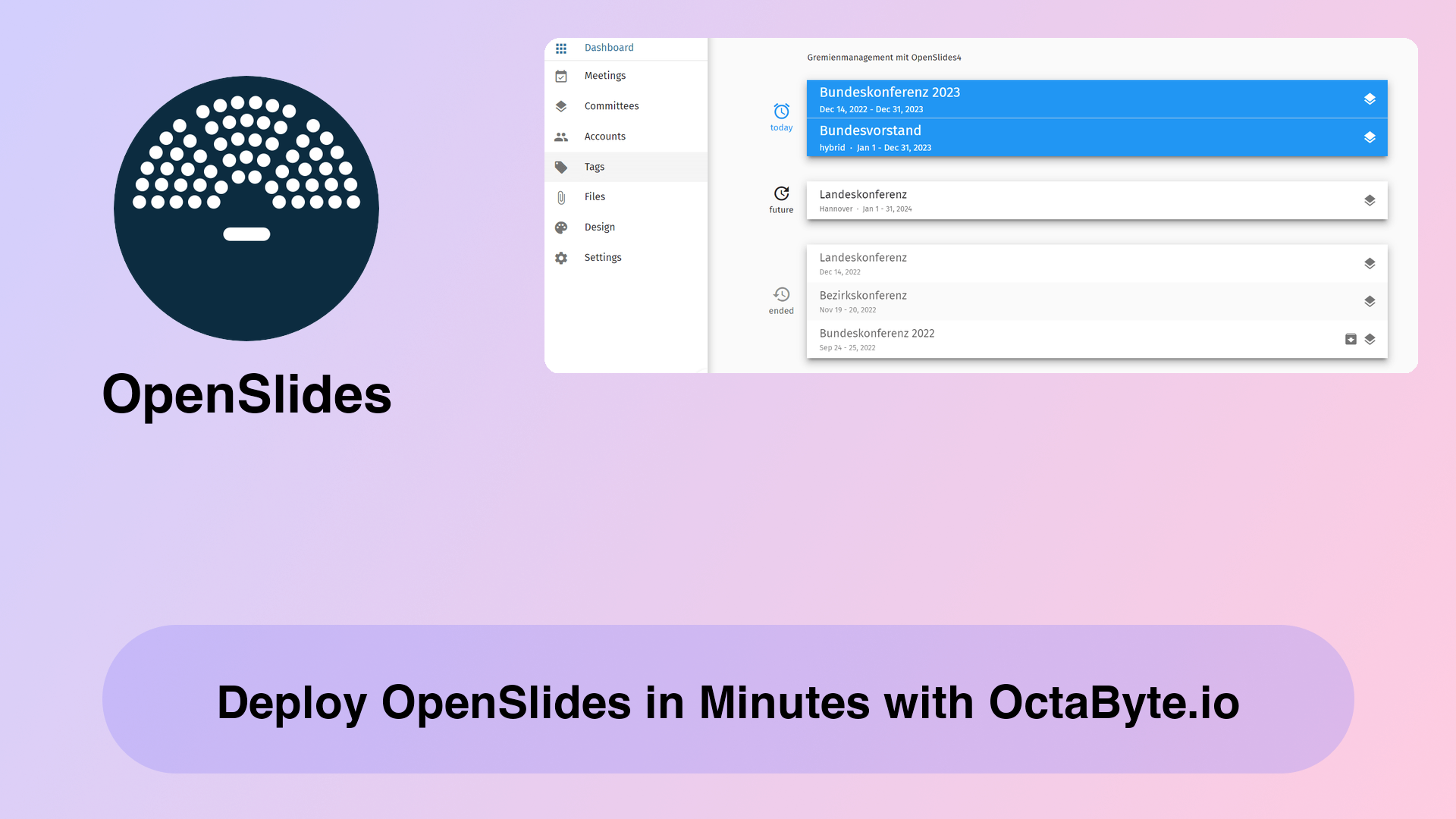Expand the Bundeskonferenz 2023 dropdown arrow
This screenshot has height=819, width=1456.
click(x=1370, y=99)
